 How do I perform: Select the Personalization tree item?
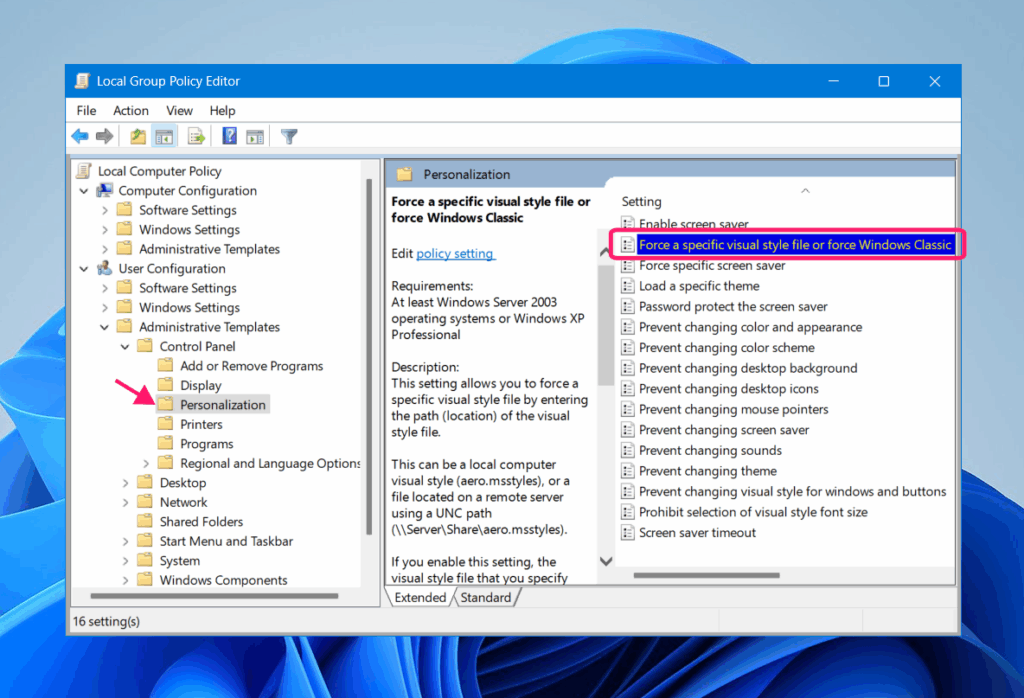(223, 405)
